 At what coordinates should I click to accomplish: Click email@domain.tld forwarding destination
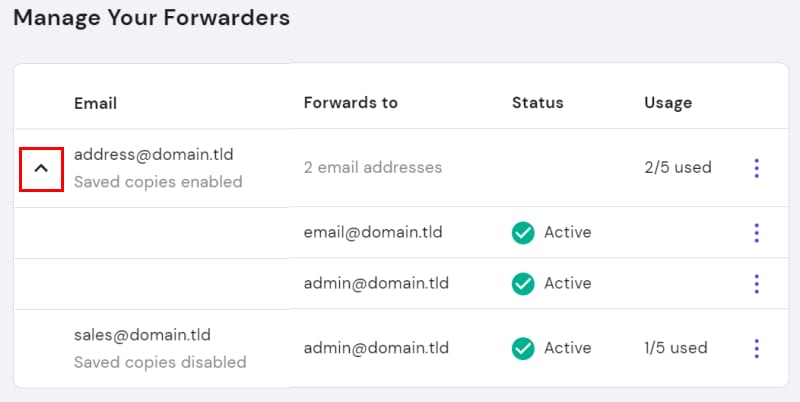(373, 233)
